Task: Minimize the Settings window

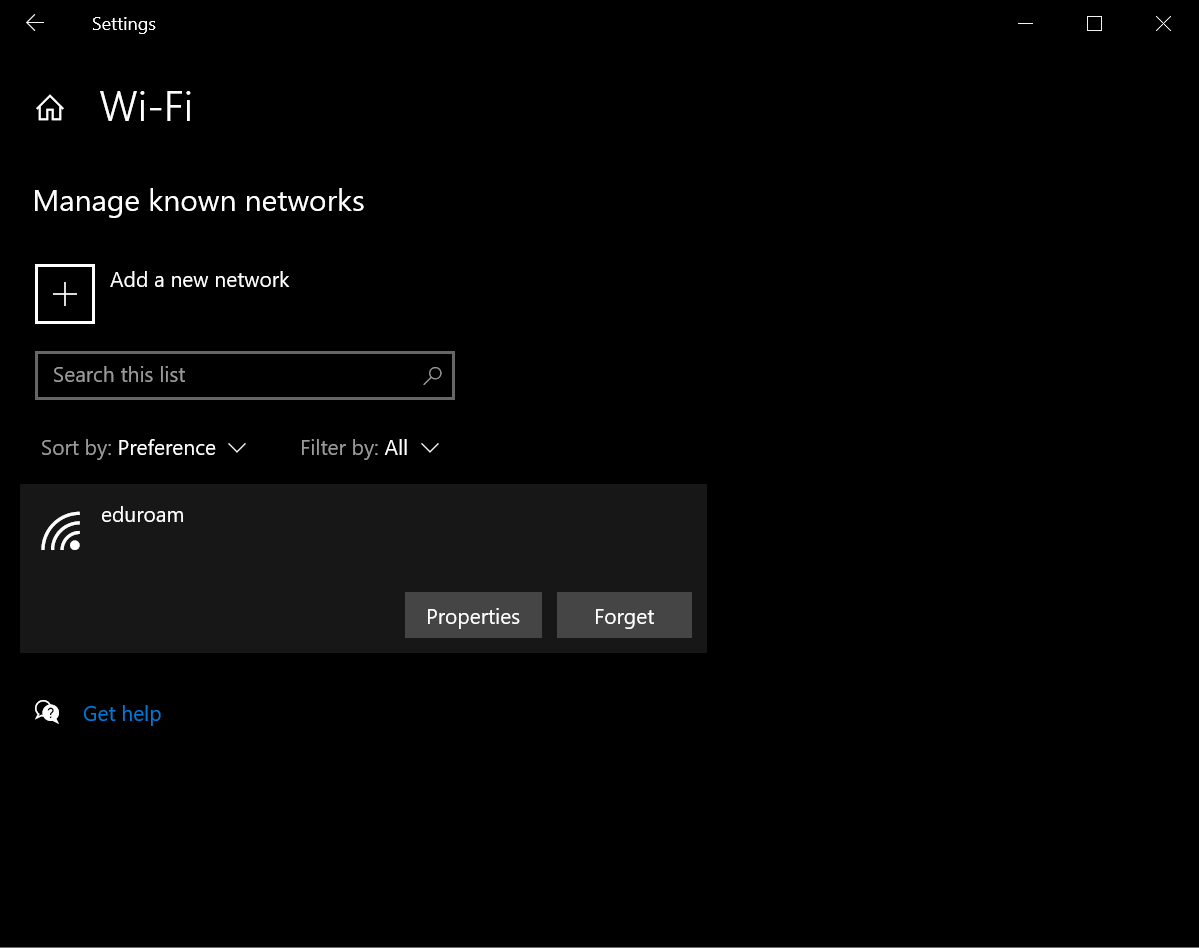Action: tap(1025, 24)
